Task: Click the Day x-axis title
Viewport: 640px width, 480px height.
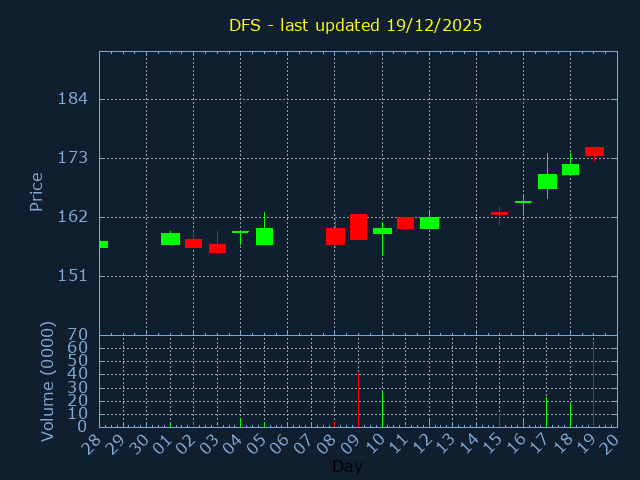Action: pos(347,467)
